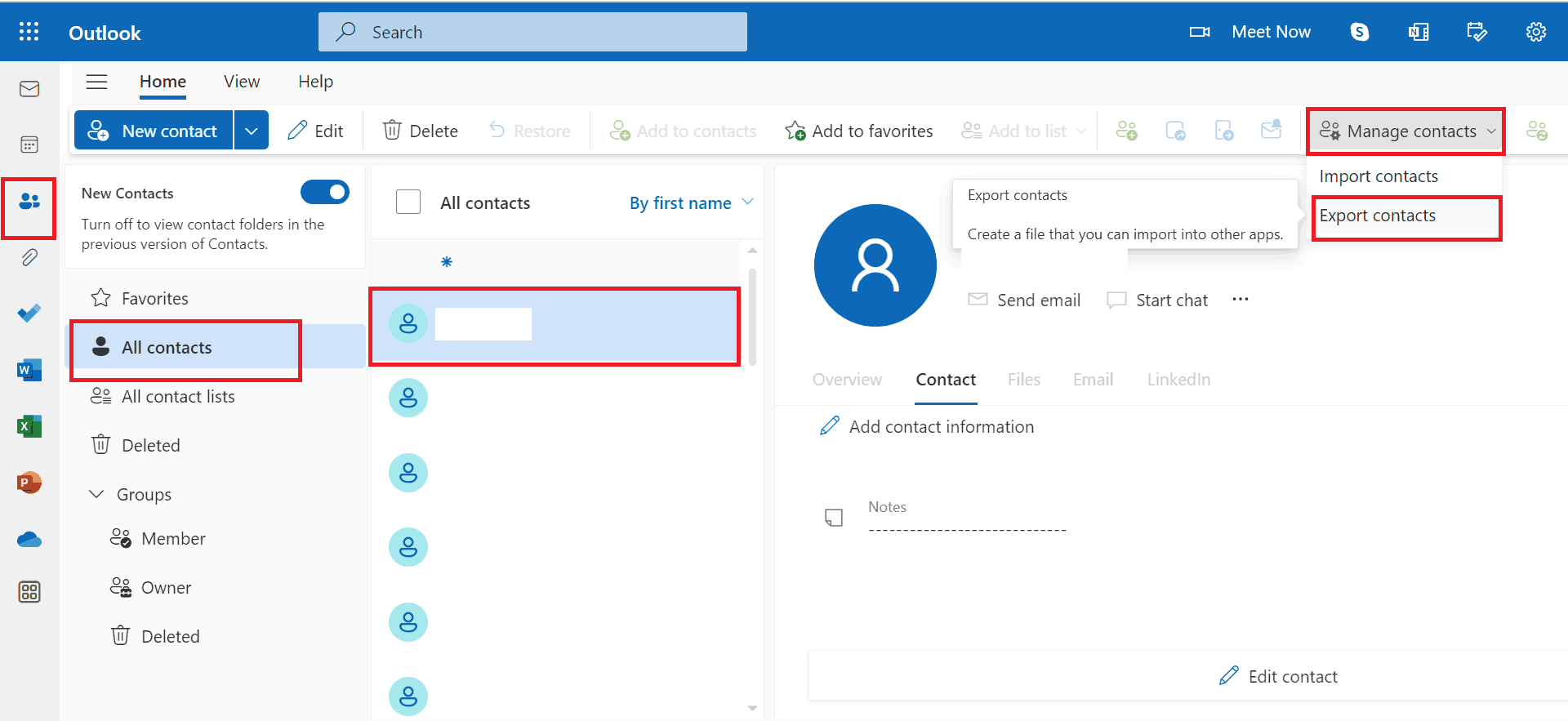Select All contacts folder

tap(216, 347)
